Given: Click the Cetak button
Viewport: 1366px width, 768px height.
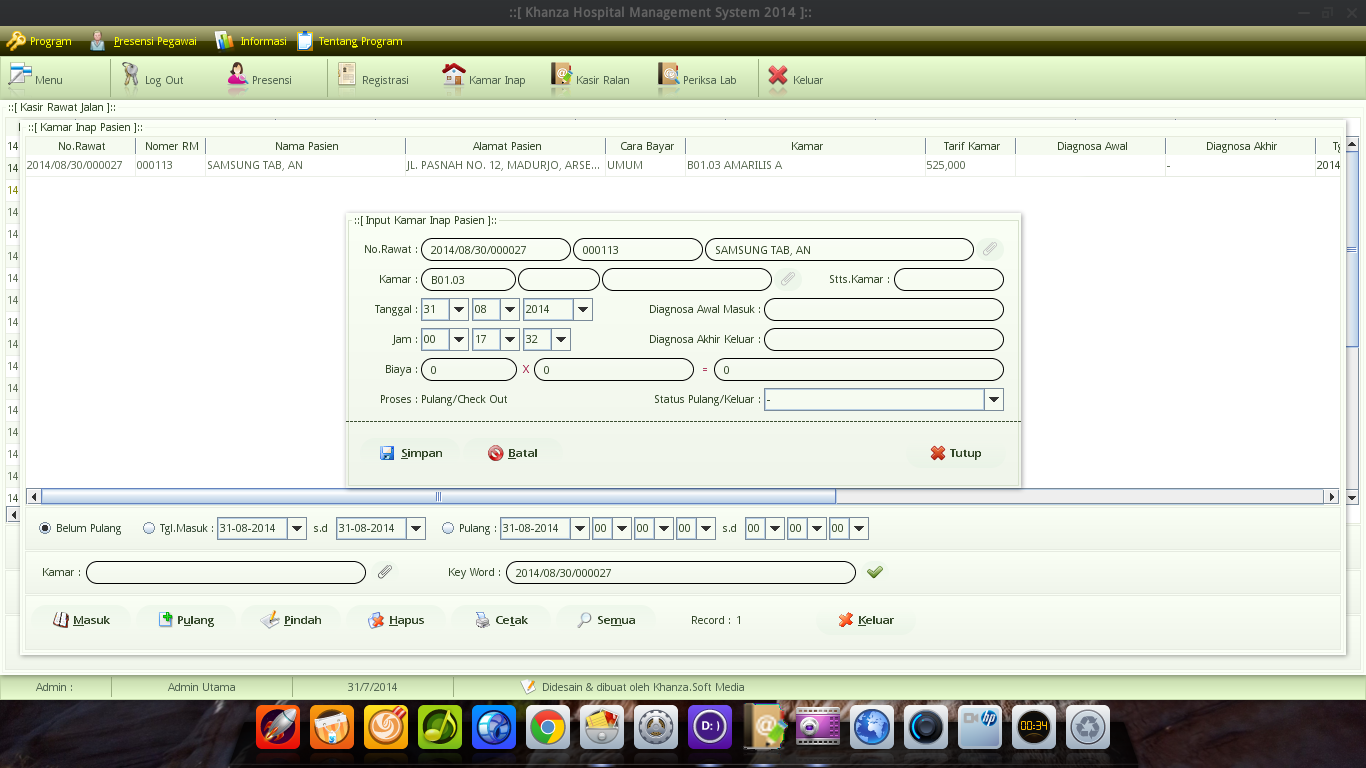Looking at the screenshot, I should click(500, 619).
